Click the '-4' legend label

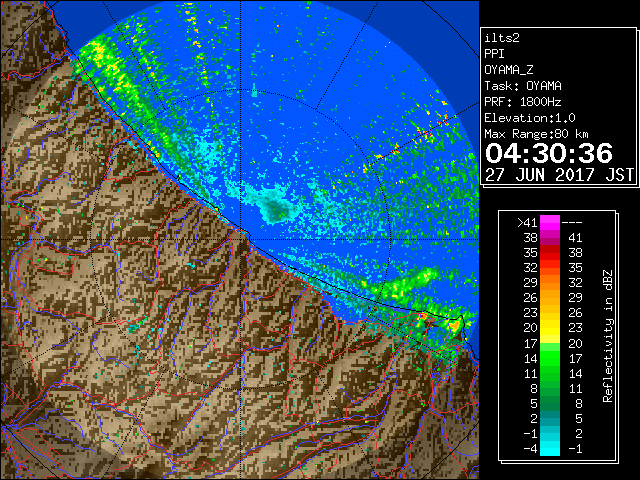(x=531, y=448)
